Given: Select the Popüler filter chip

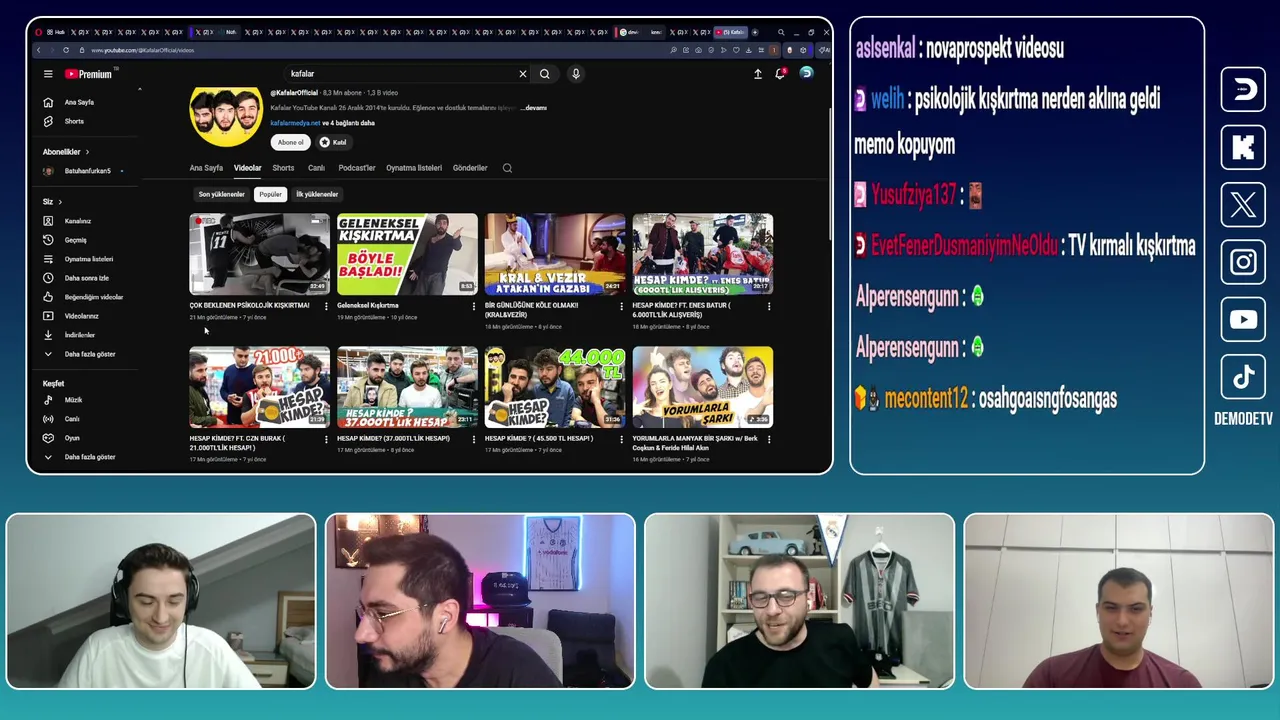Looking at the screenshot, I should (x=270, y=194).
